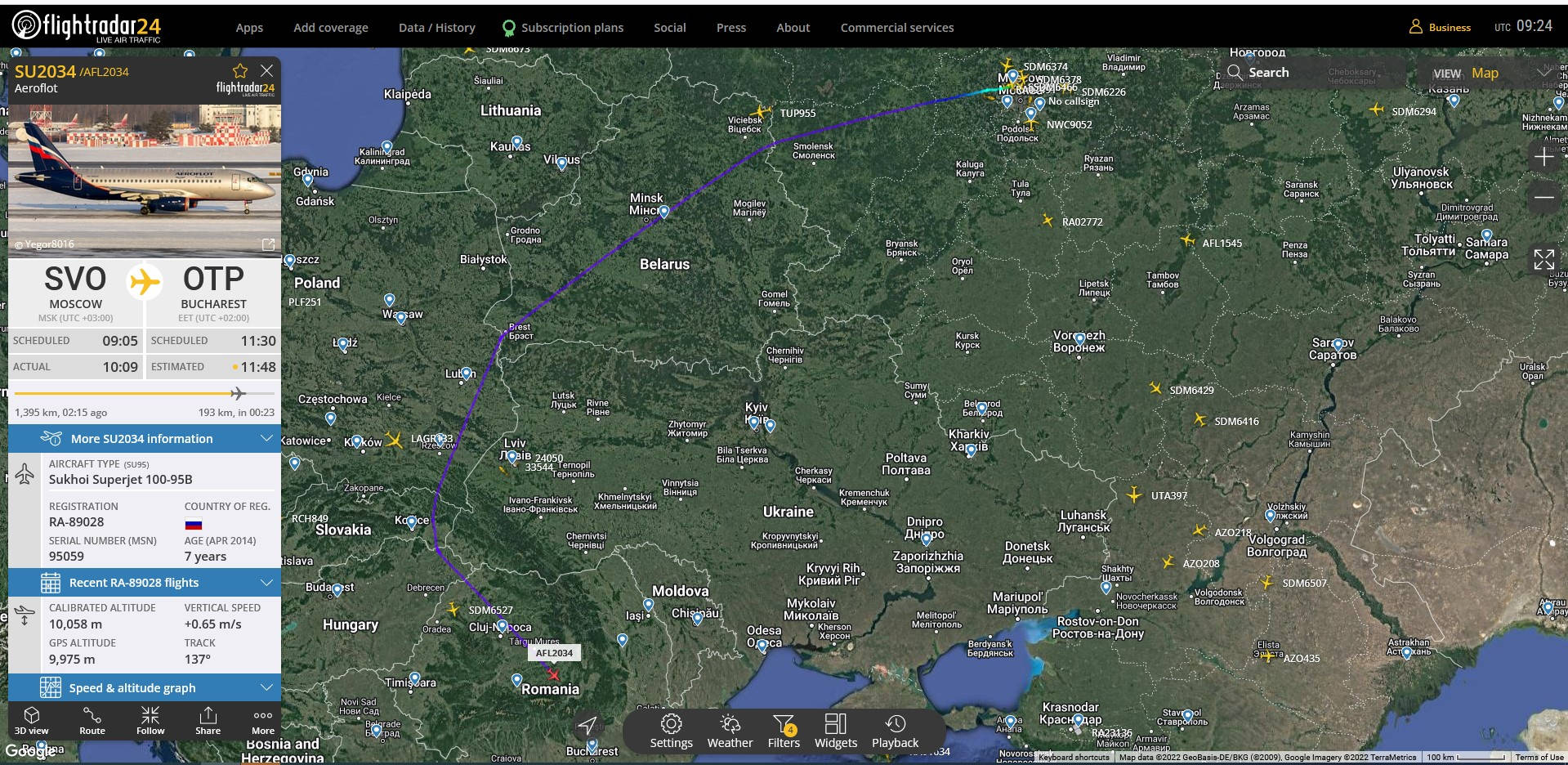This screenshot has width=1568, height=765.
Task: Open the About menu
Action: [x=793, y=28]
